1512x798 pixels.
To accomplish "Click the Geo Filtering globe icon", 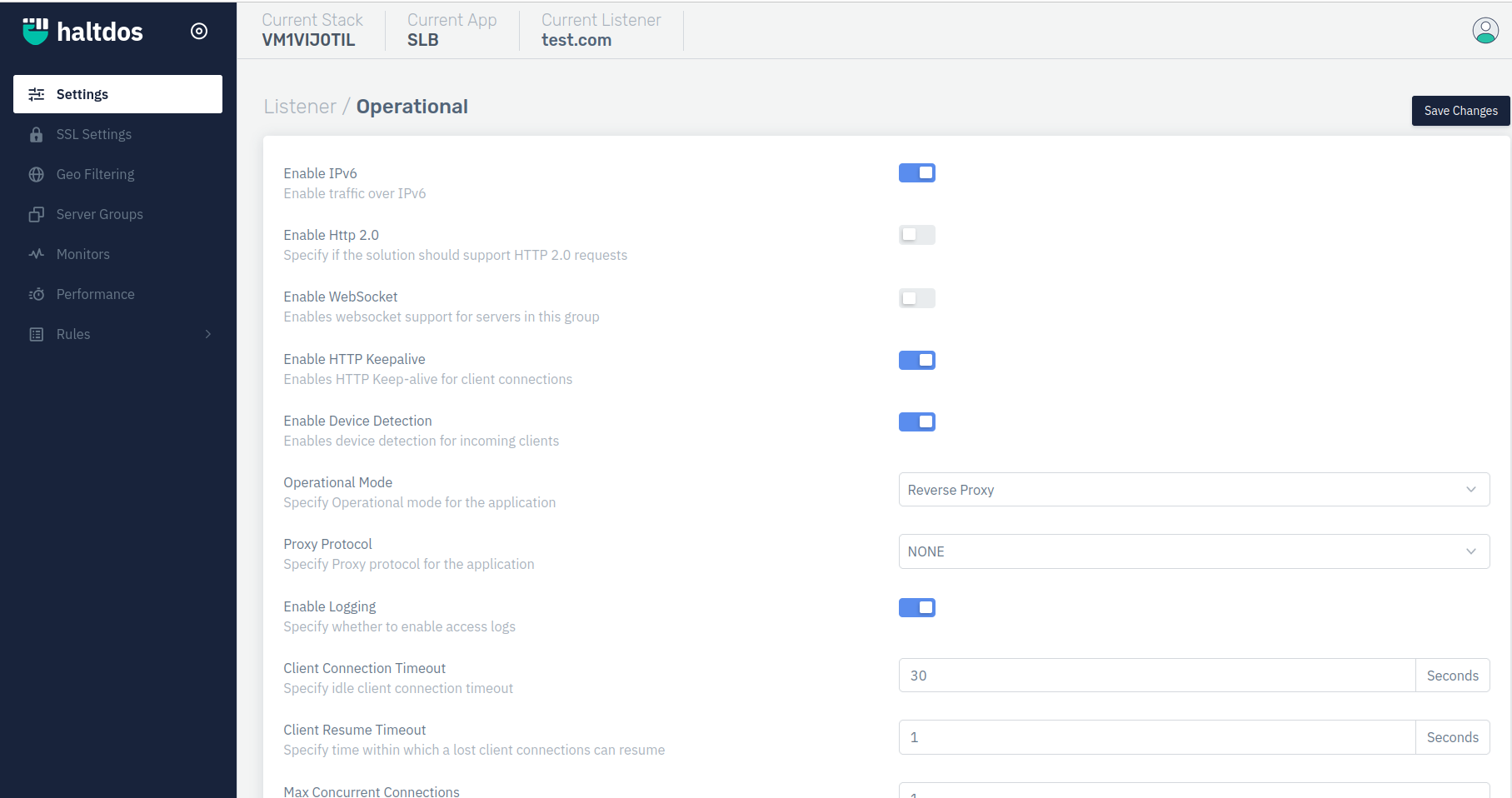I will (37, 174).
